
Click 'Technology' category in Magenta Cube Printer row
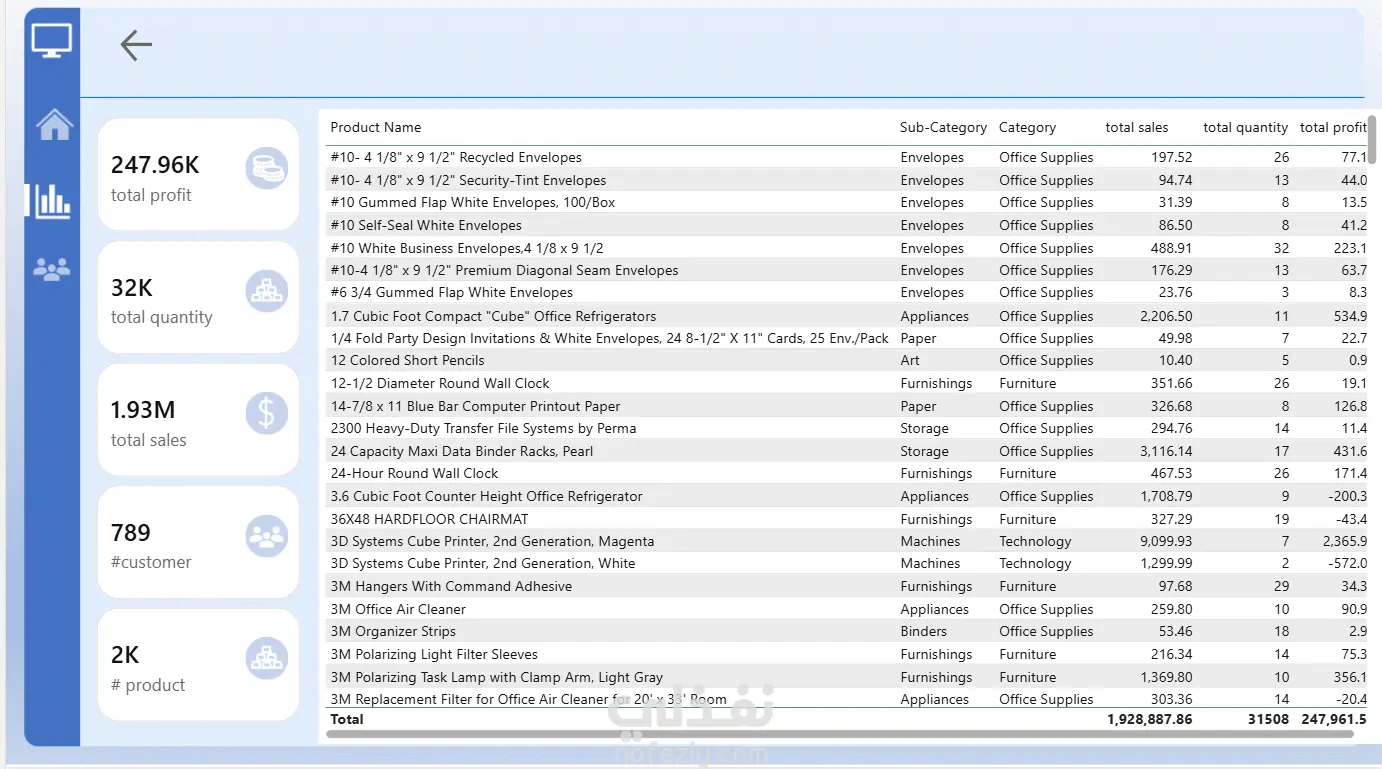coord(1035,541)
